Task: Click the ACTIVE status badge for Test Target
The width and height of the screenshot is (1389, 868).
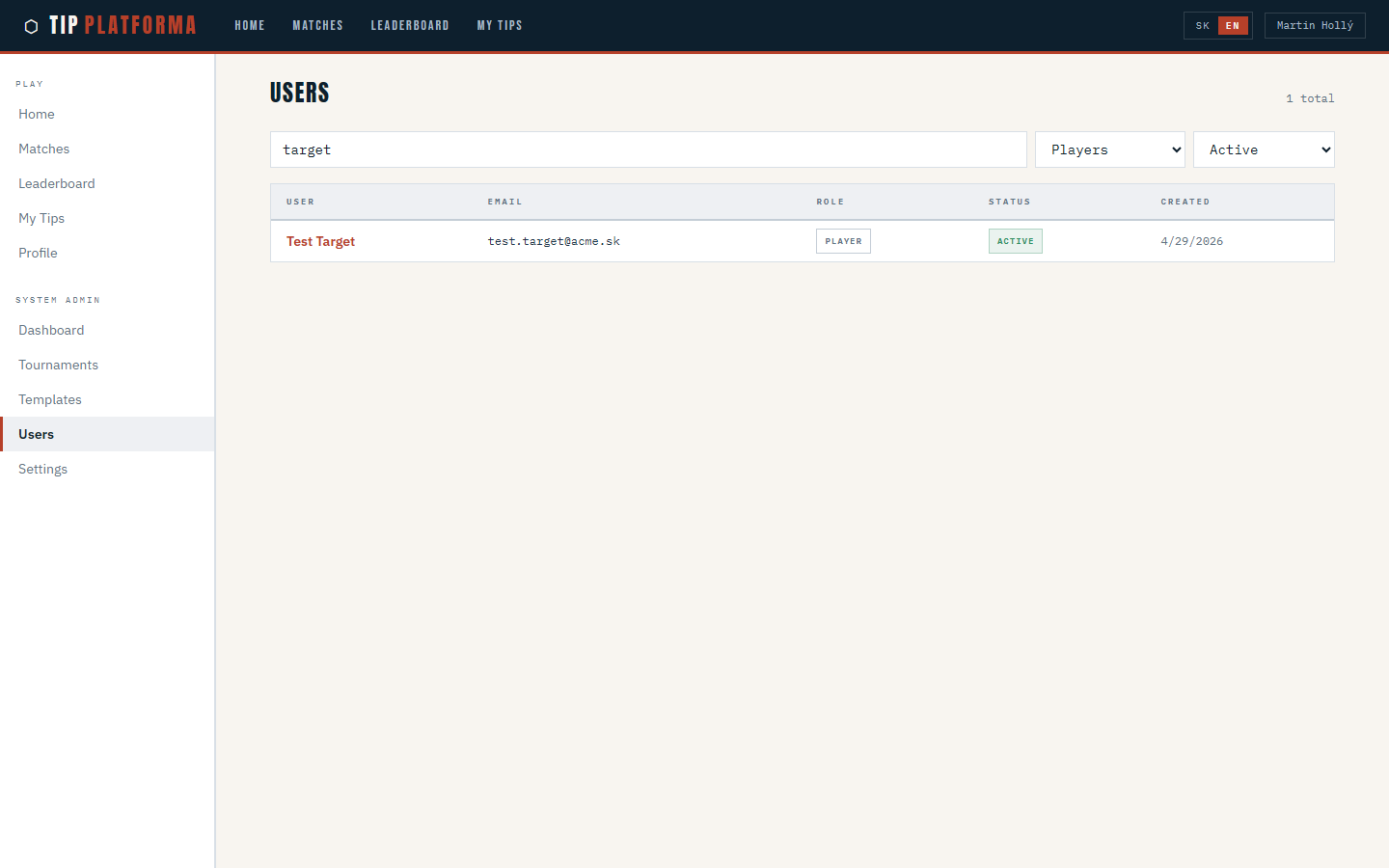Action: tap(1015, 240)
